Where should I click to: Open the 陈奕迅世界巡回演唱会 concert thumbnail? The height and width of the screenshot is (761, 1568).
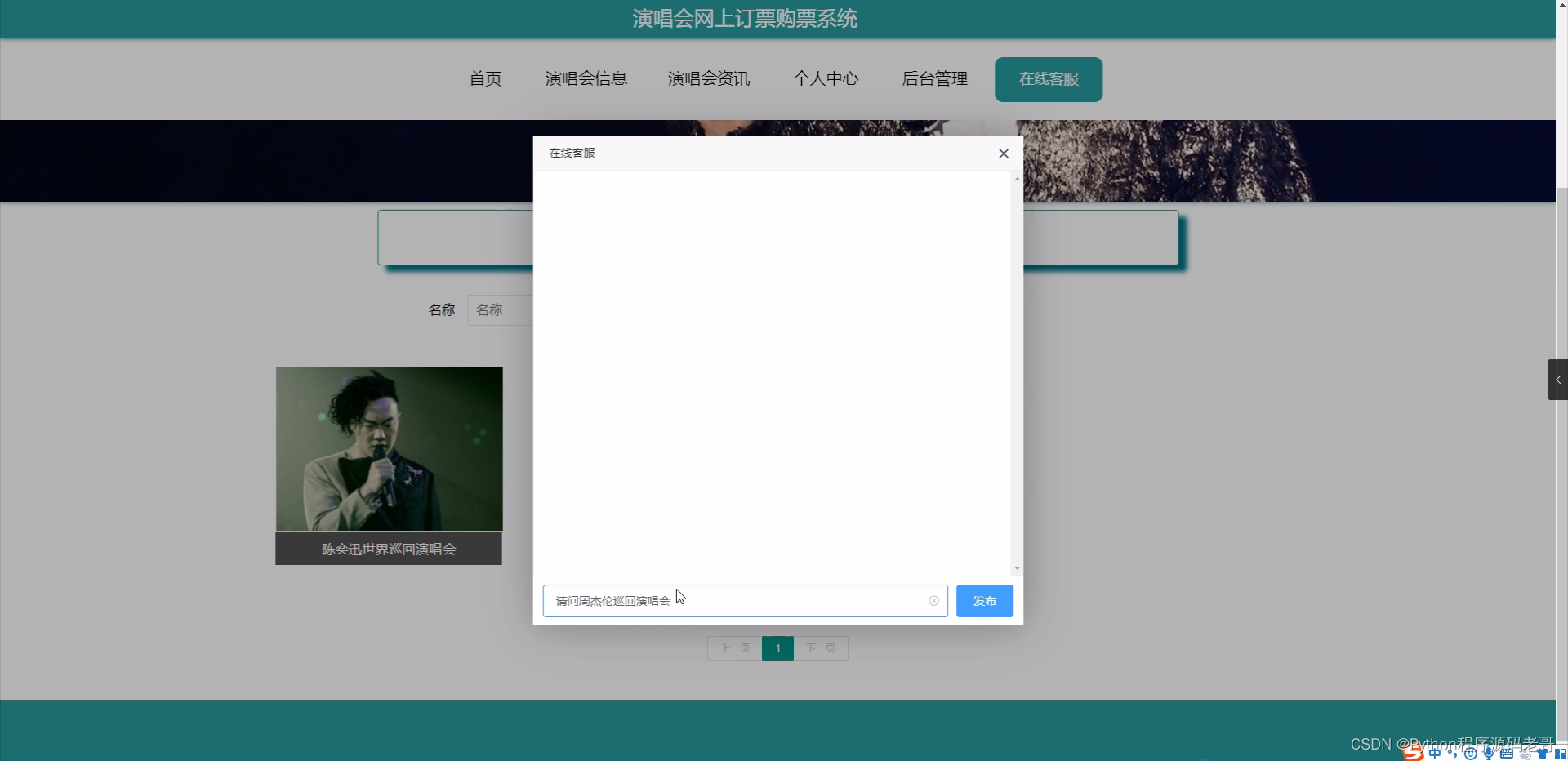pos(389,449)
